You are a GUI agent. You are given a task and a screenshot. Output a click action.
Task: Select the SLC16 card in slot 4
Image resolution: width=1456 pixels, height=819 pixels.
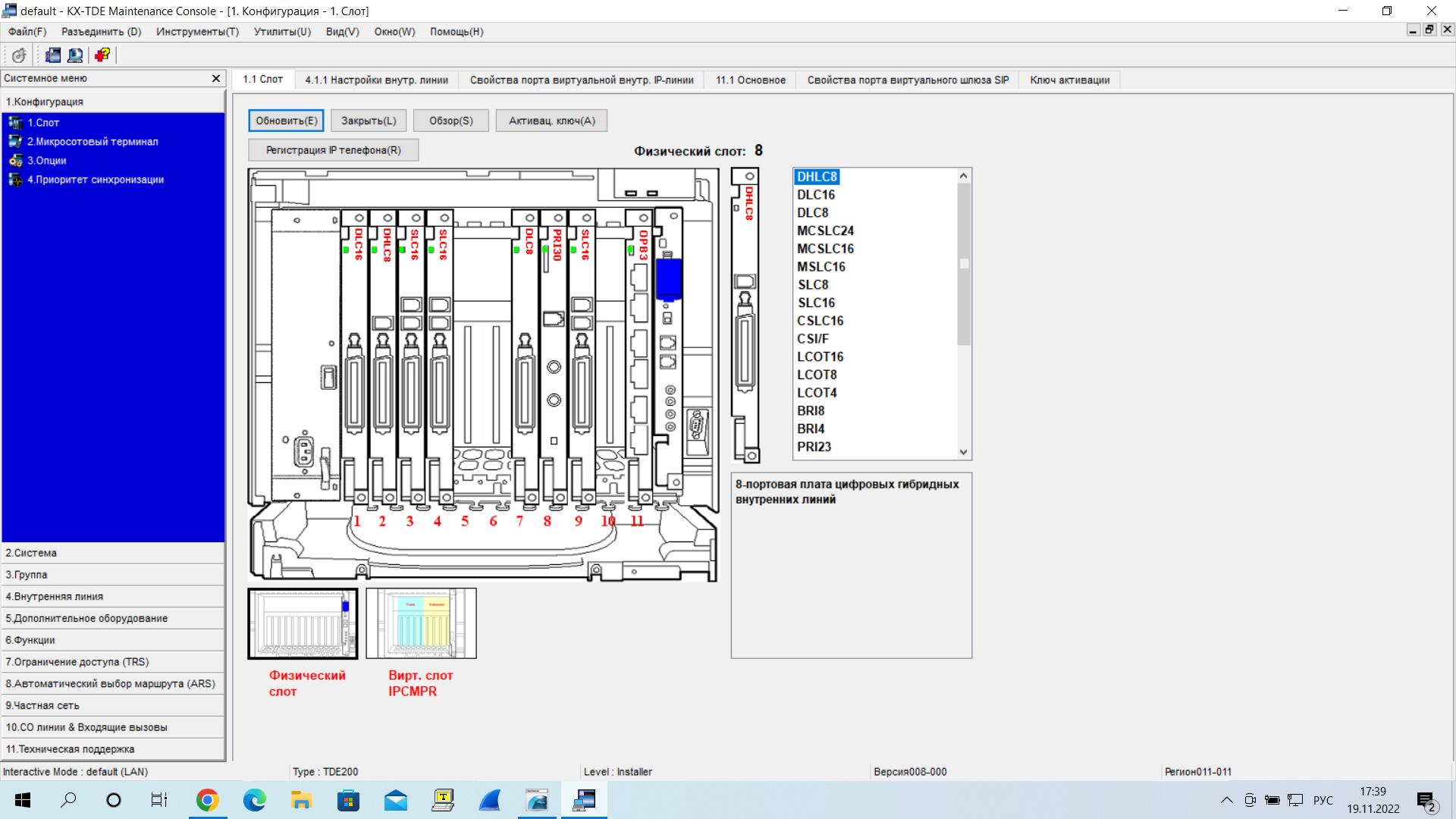(x=439, y=356)
